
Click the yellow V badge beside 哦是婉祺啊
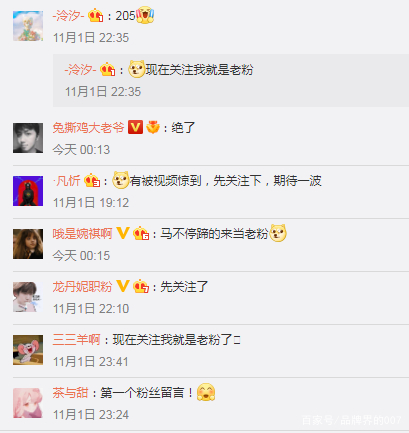[x=122, y=233]
